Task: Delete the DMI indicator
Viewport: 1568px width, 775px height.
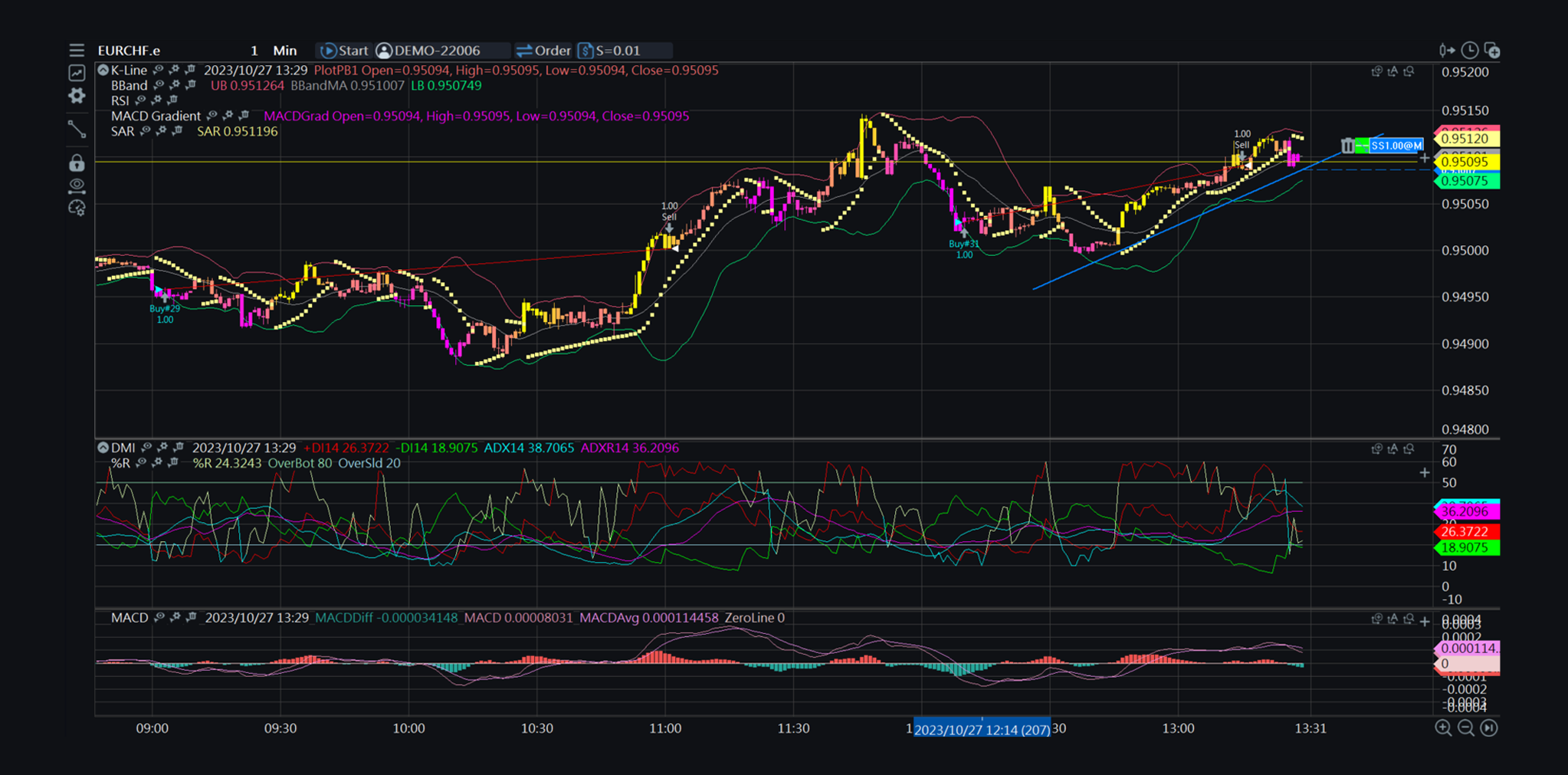Action: point(178,448)
